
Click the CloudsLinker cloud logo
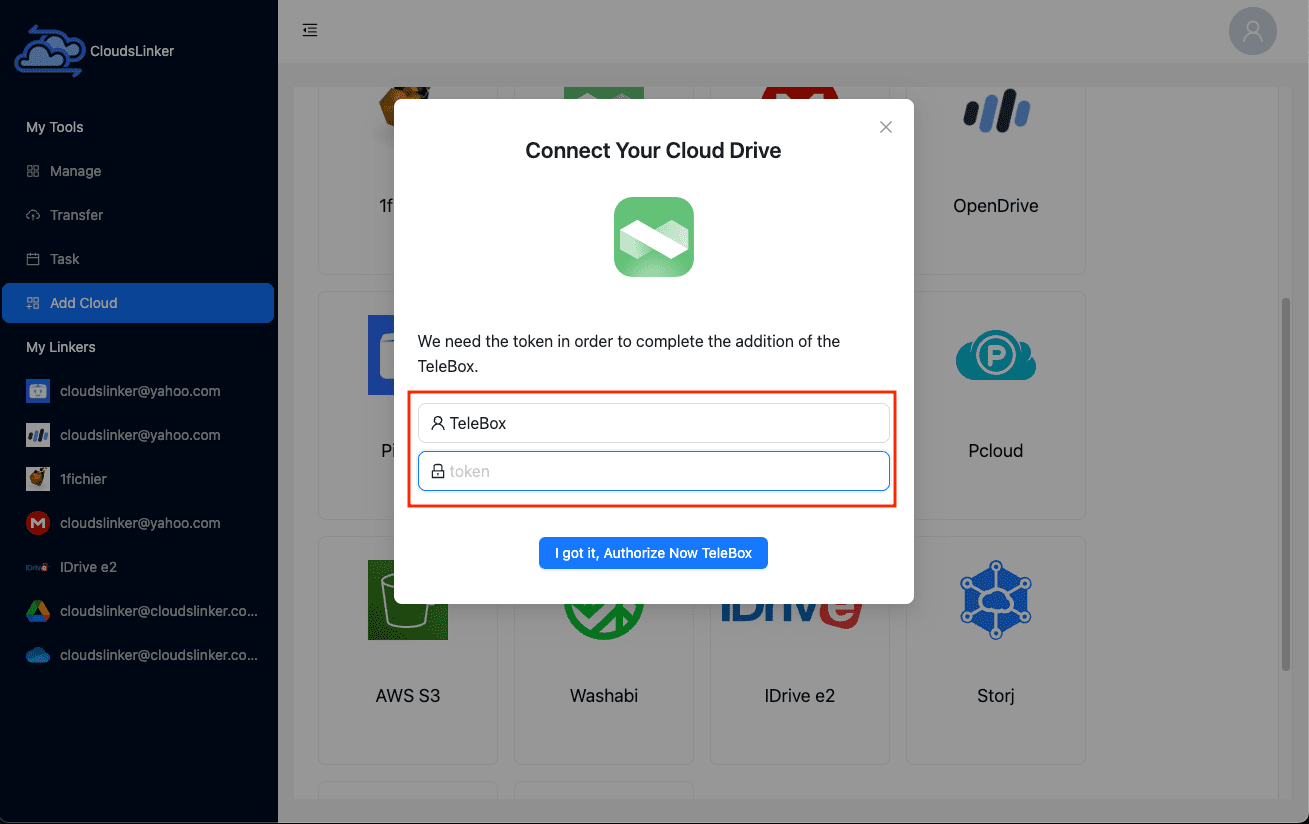click(x=49, y=51)
